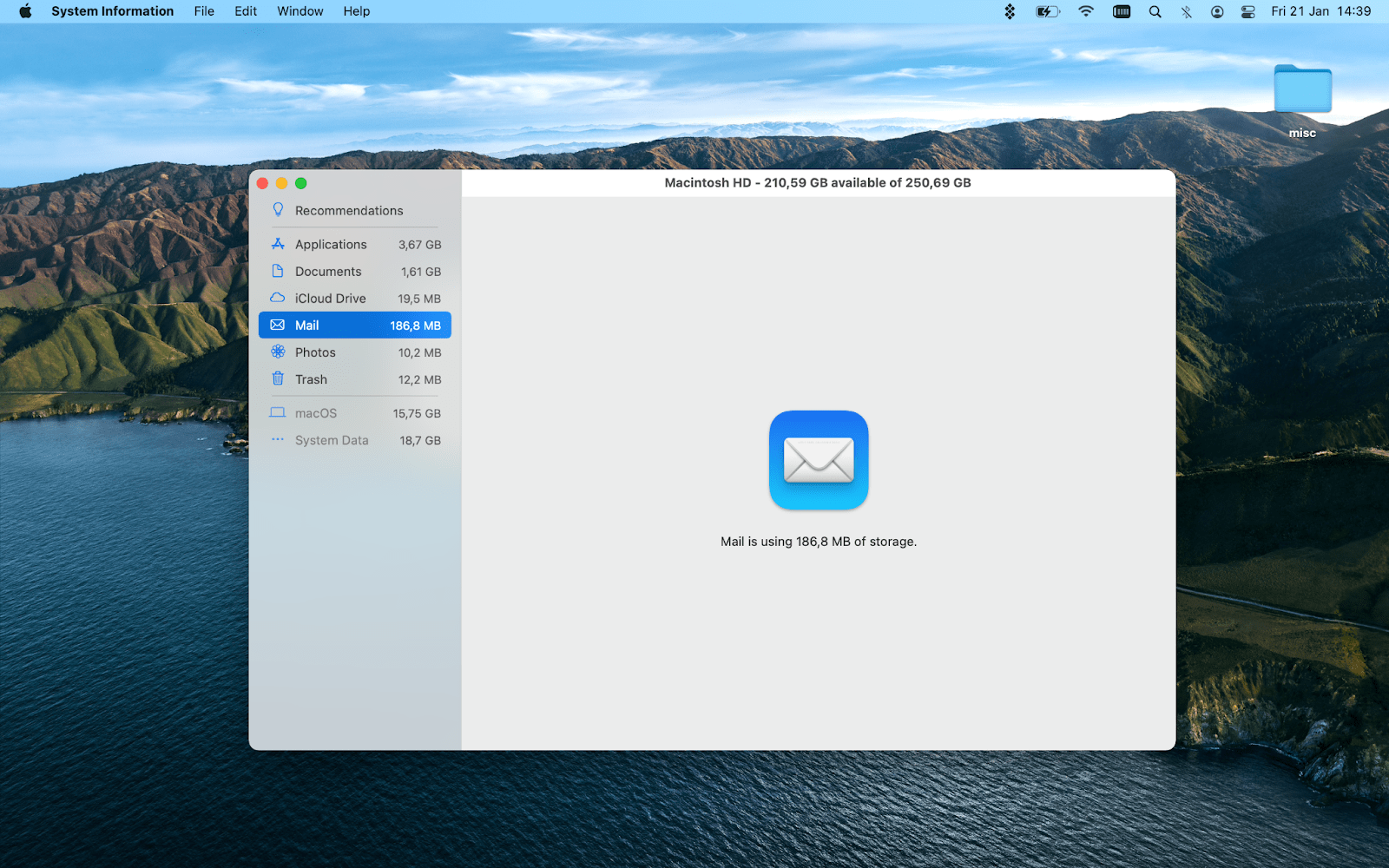Select Trash storage category
Screen dimensions: 1389x868
coord(355,379)
